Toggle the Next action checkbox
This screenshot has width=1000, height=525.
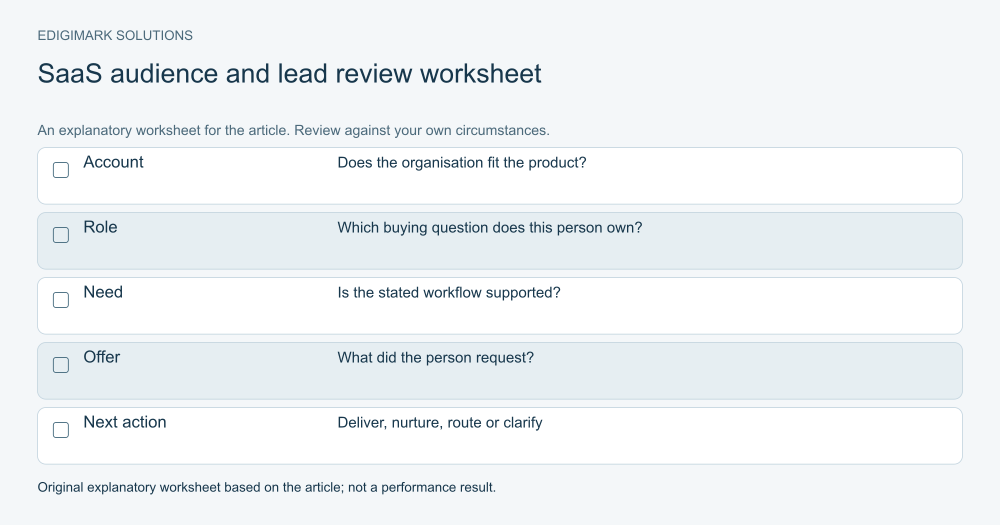tap(61, 430)
